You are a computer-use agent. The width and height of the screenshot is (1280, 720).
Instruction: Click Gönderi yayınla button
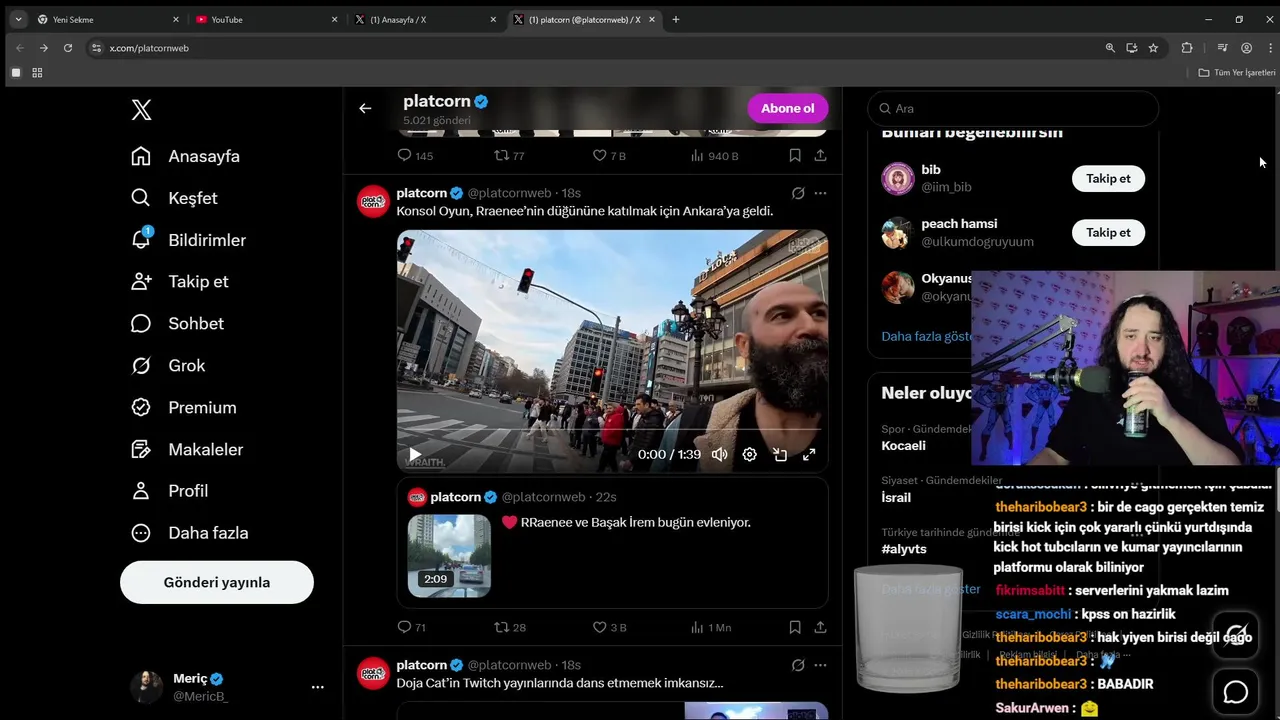(217, 582)
